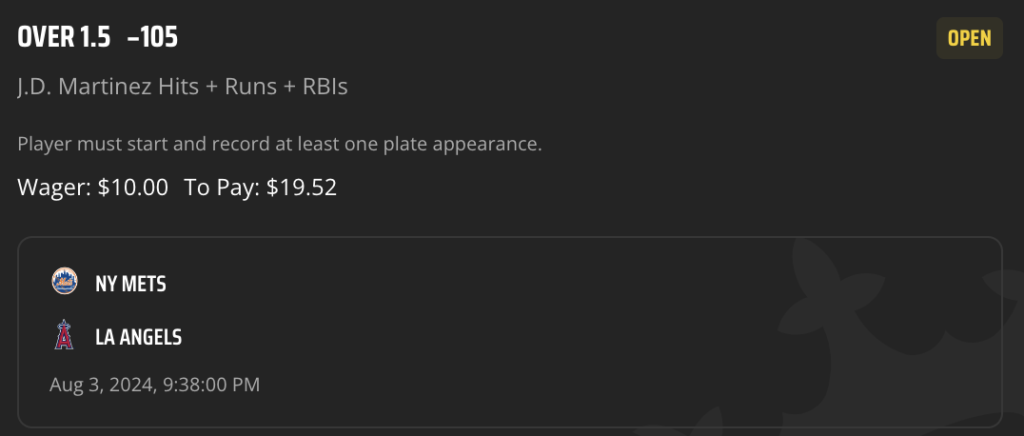Screen dimensions: 1024x436
Task: Click the 9:38:00 PM start time
Action: (211, 384)
